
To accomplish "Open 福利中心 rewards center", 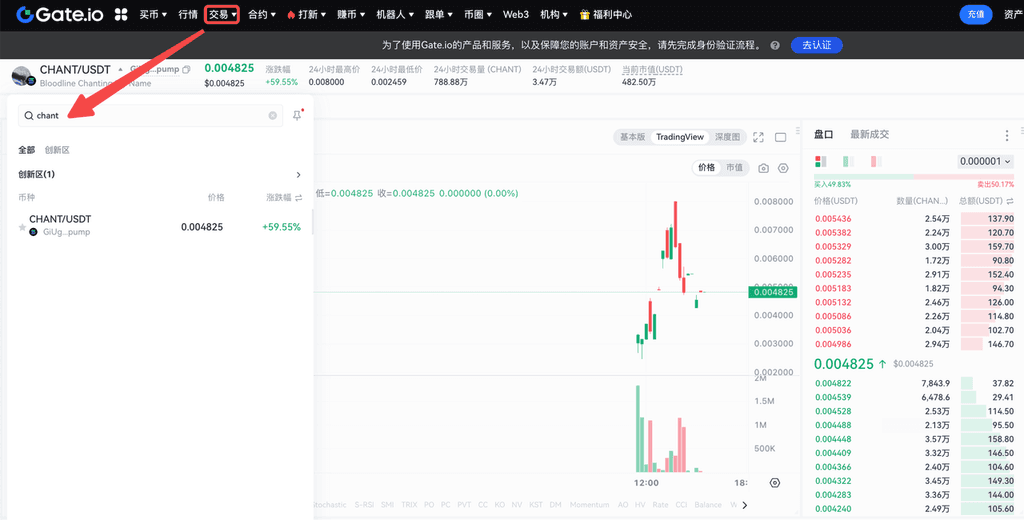I will coord(606,14).
